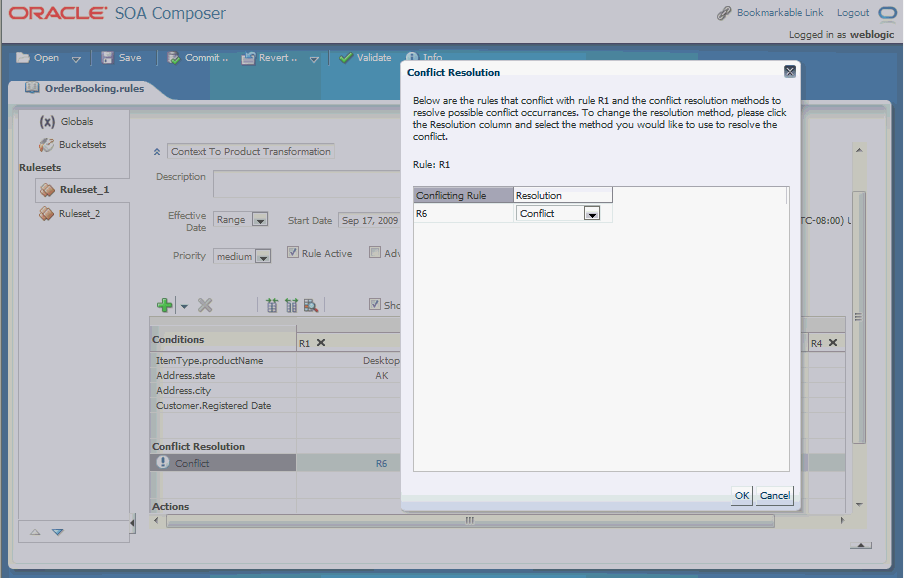Expand the Open dropdown arrow
The height and width of the screenshot is (578, 904).
[76, 59]
